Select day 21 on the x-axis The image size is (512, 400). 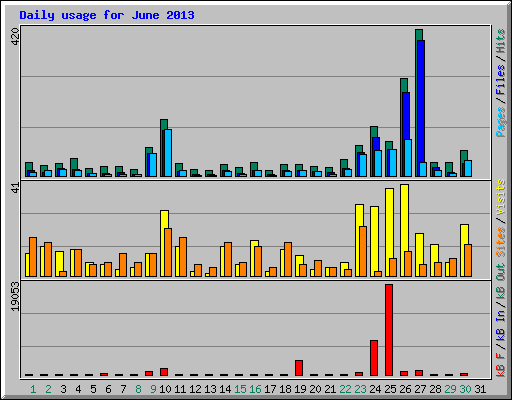pyautogui.click(x=330, y=389)
